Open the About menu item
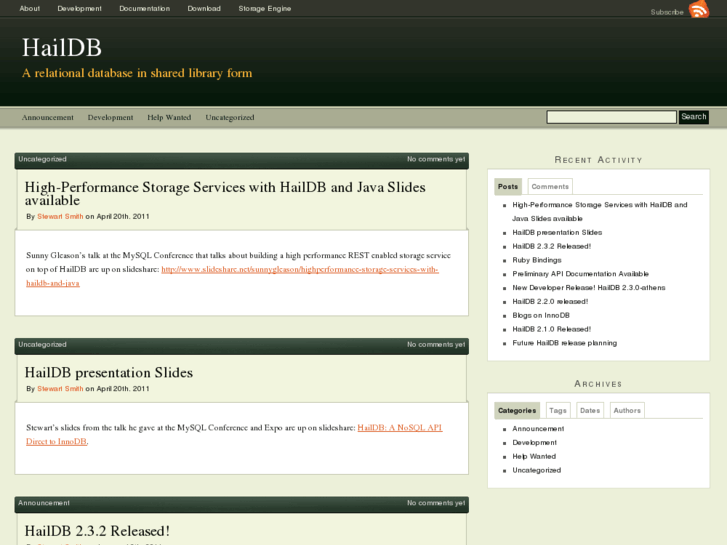The width and height of the screenshot is (727, 545). point(30,8)
